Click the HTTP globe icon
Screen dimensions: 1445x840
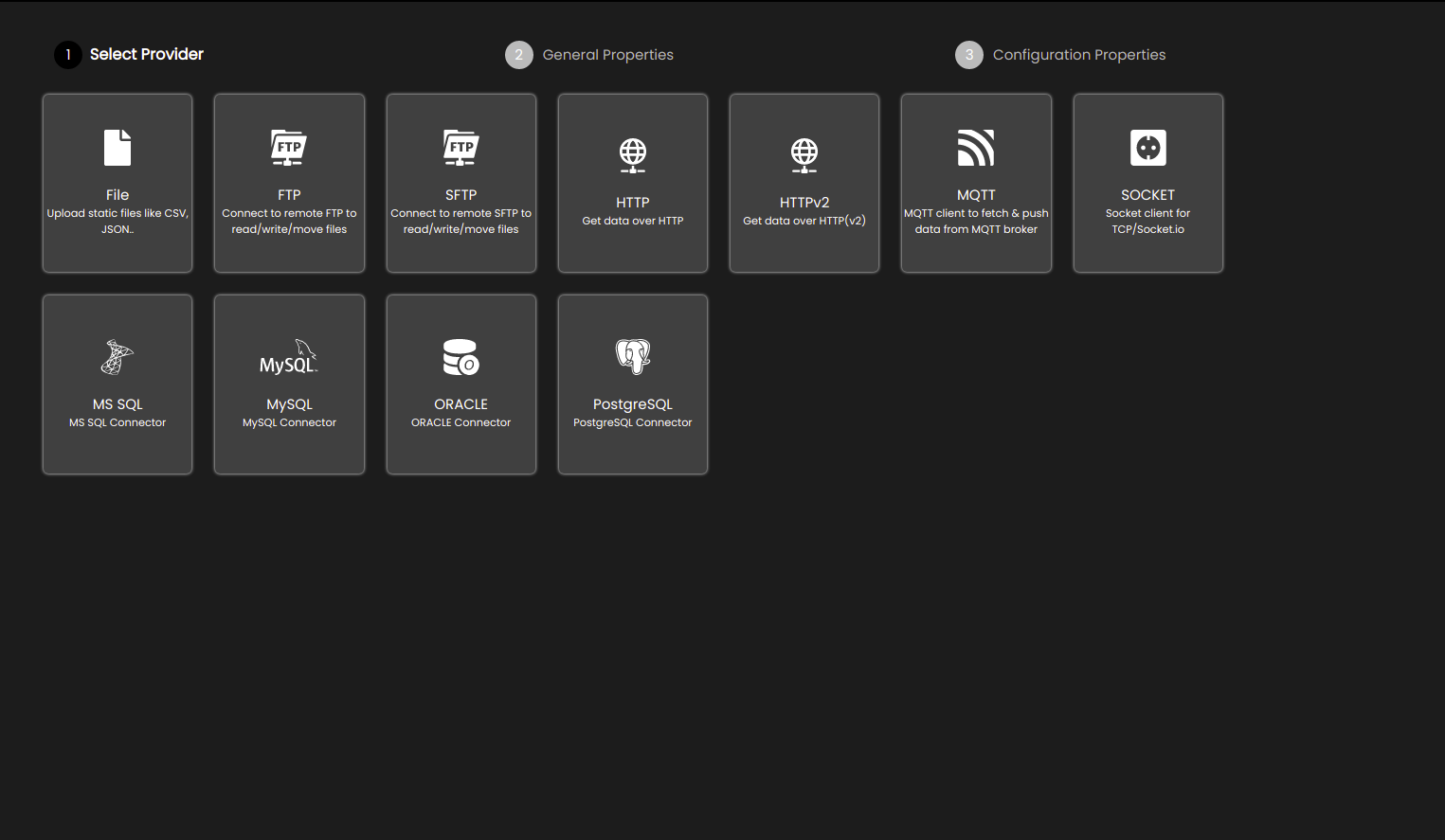[x=633, y=155]
